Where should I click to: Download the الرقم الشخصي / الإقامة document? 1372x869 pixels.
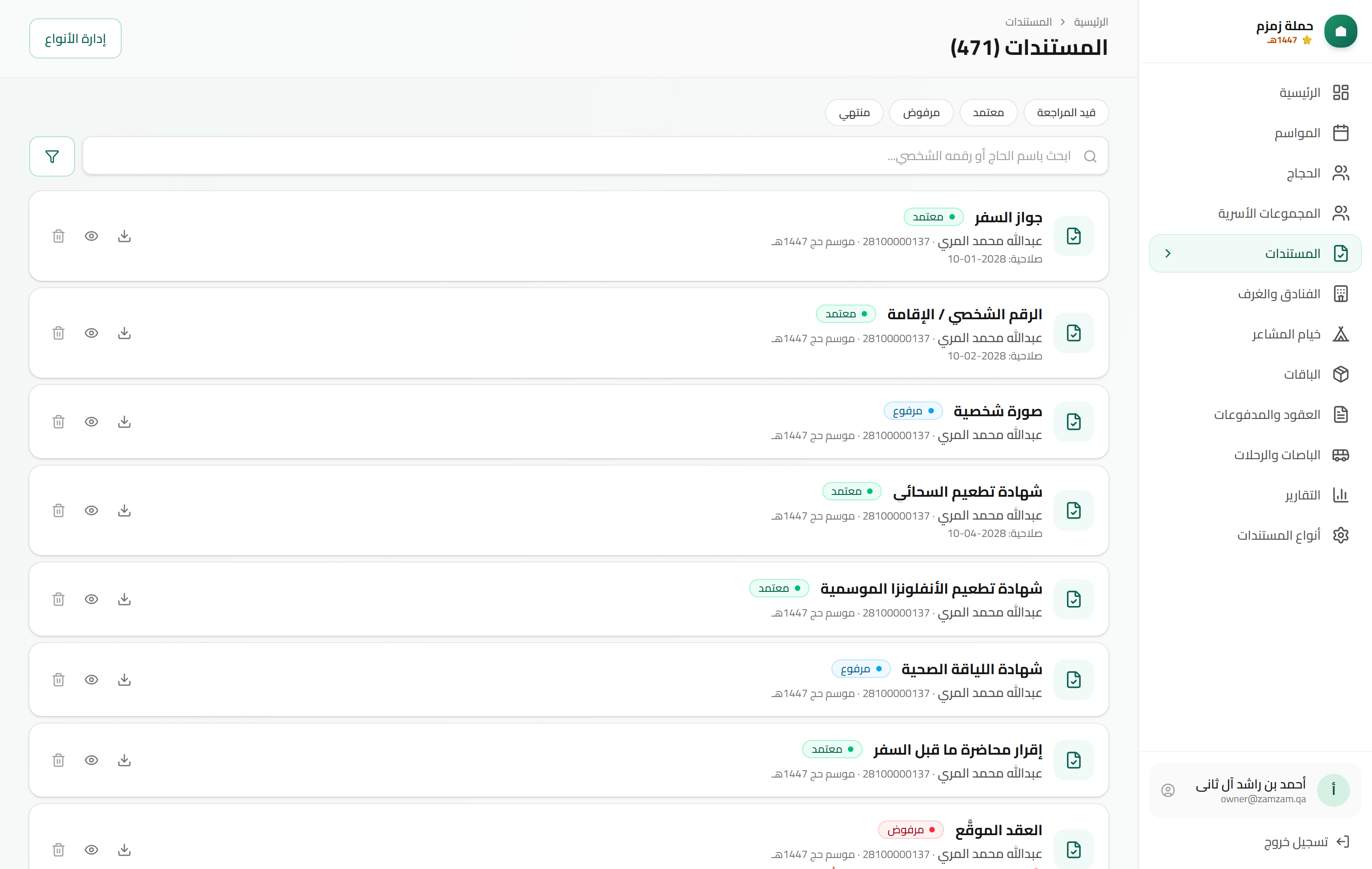coord(124,333)
